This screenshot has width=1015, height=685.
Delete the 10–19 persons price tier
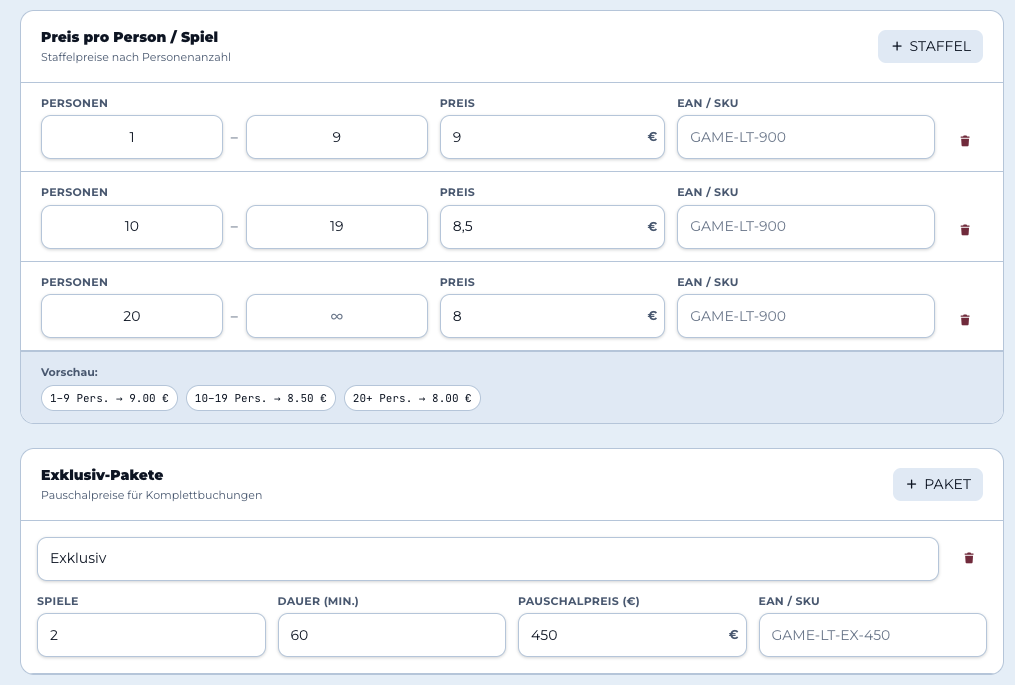coord(965,230)
